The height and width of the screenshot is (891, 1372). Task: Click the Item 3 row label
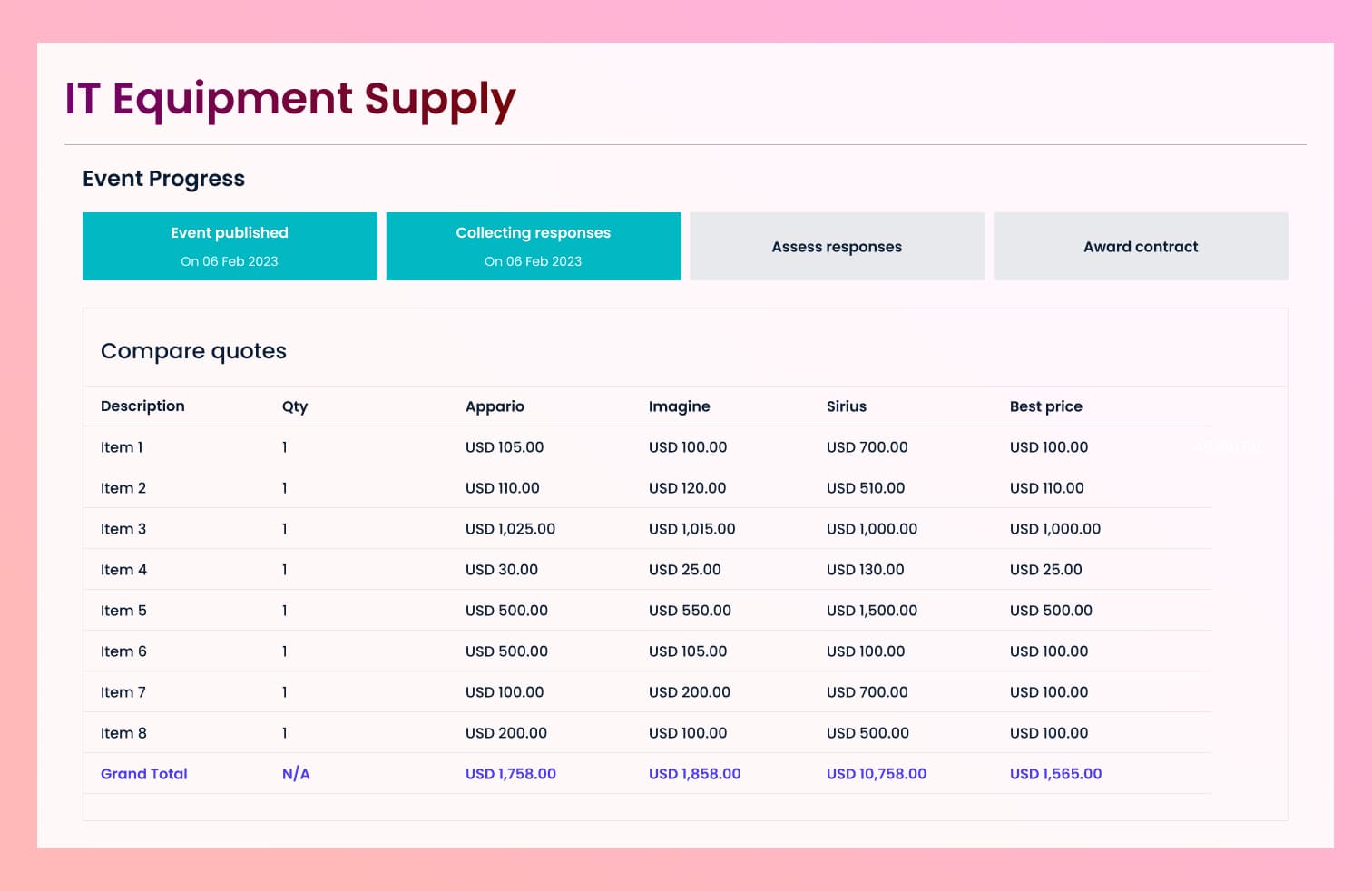pyautogui.click(x=123, y=529)
